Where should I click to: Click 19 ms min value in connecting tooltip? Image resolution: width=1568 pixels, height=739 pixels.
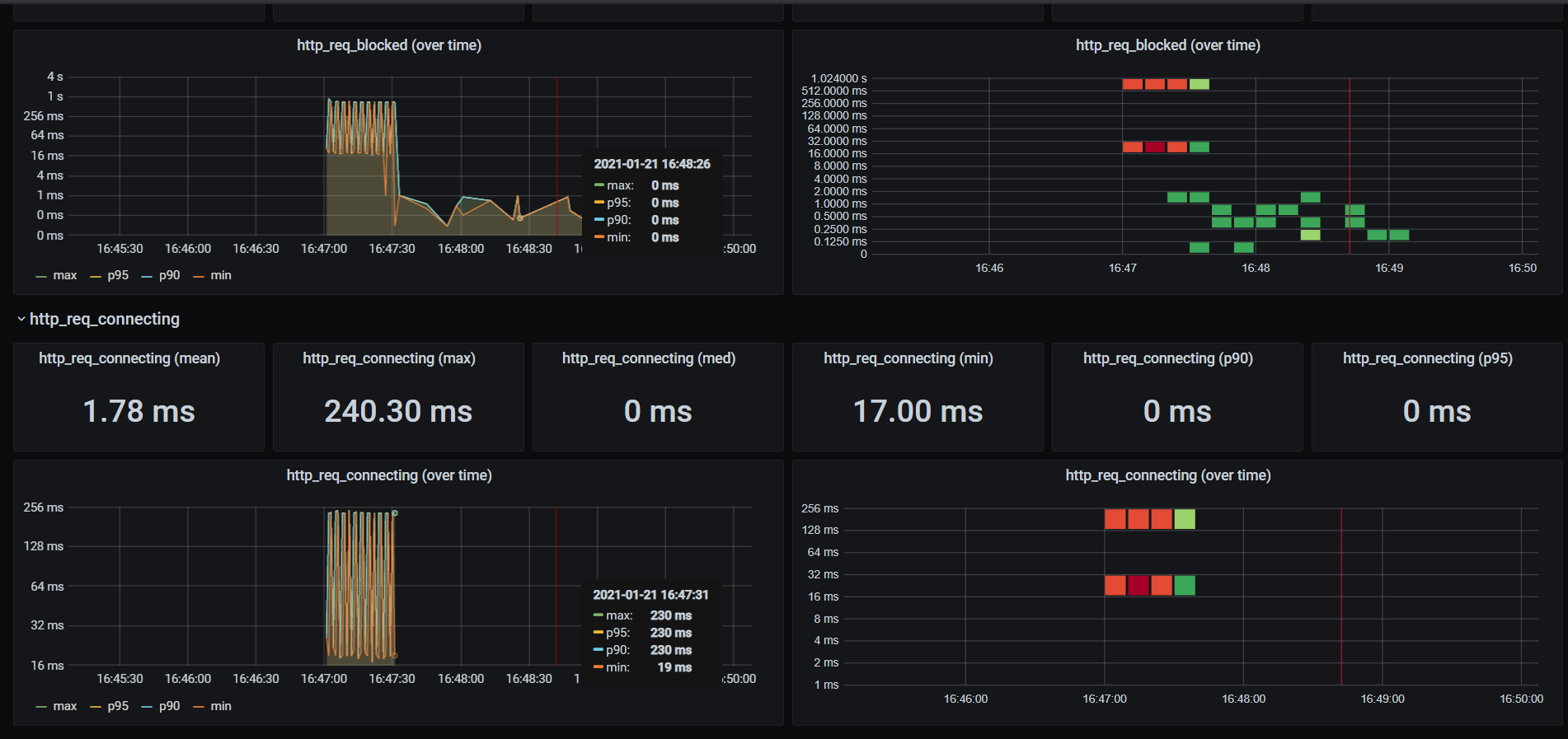[x=674, y=667]
